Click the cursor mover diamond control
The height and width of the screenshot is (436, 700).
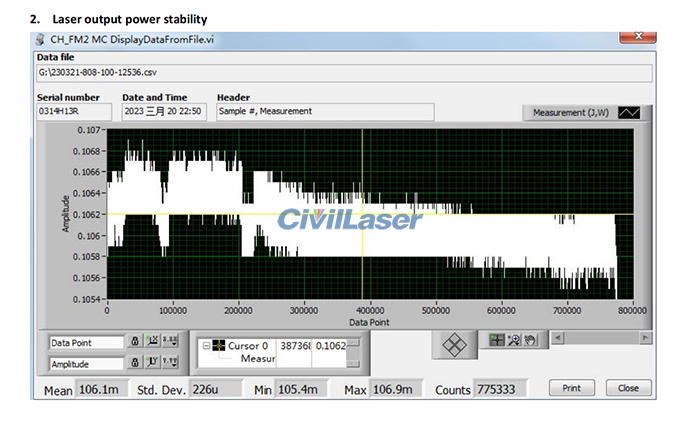pyautogui.click(x=457, y=342)
